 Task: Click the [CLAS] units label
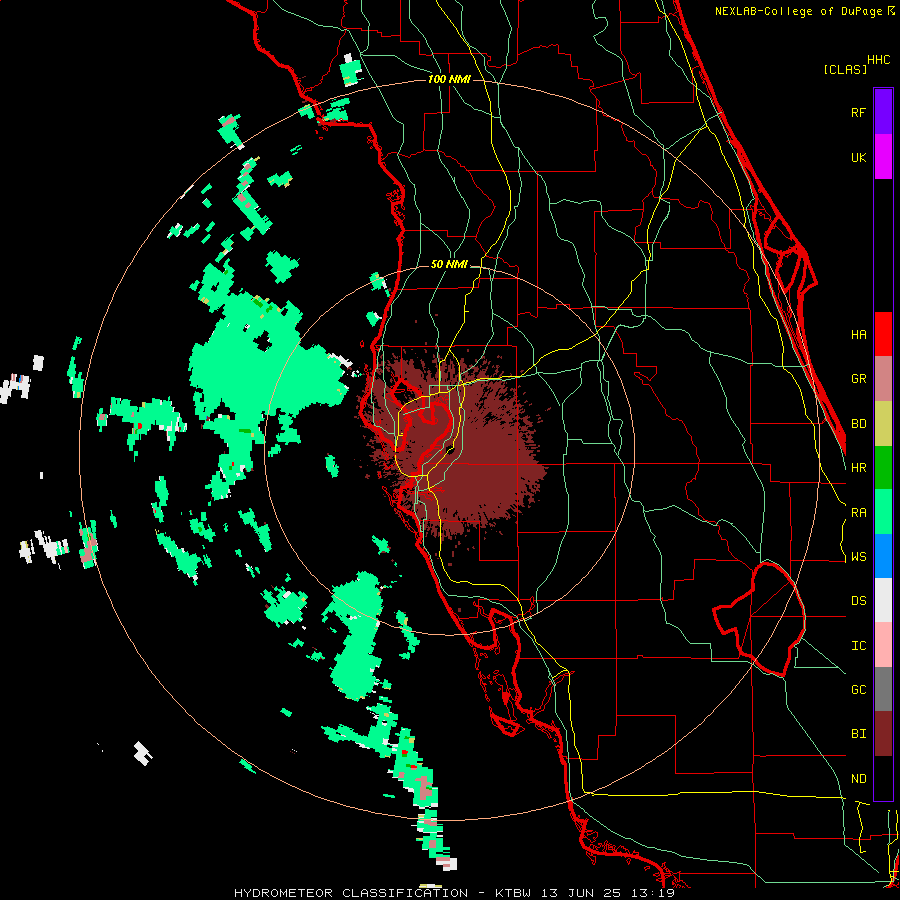click(845, 70)
